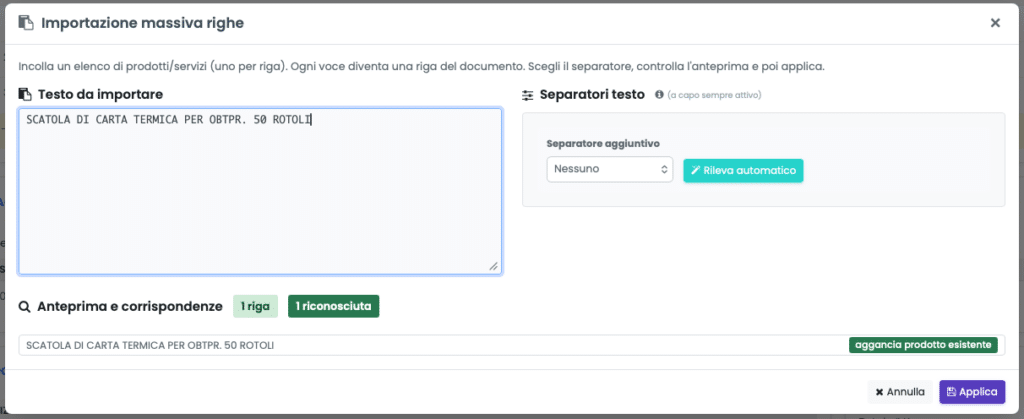This screenshot has width=1024, height=419.
Task: Click the magnifier icon beside Anteprima e corrispondenze
Action: click(24, 307)
